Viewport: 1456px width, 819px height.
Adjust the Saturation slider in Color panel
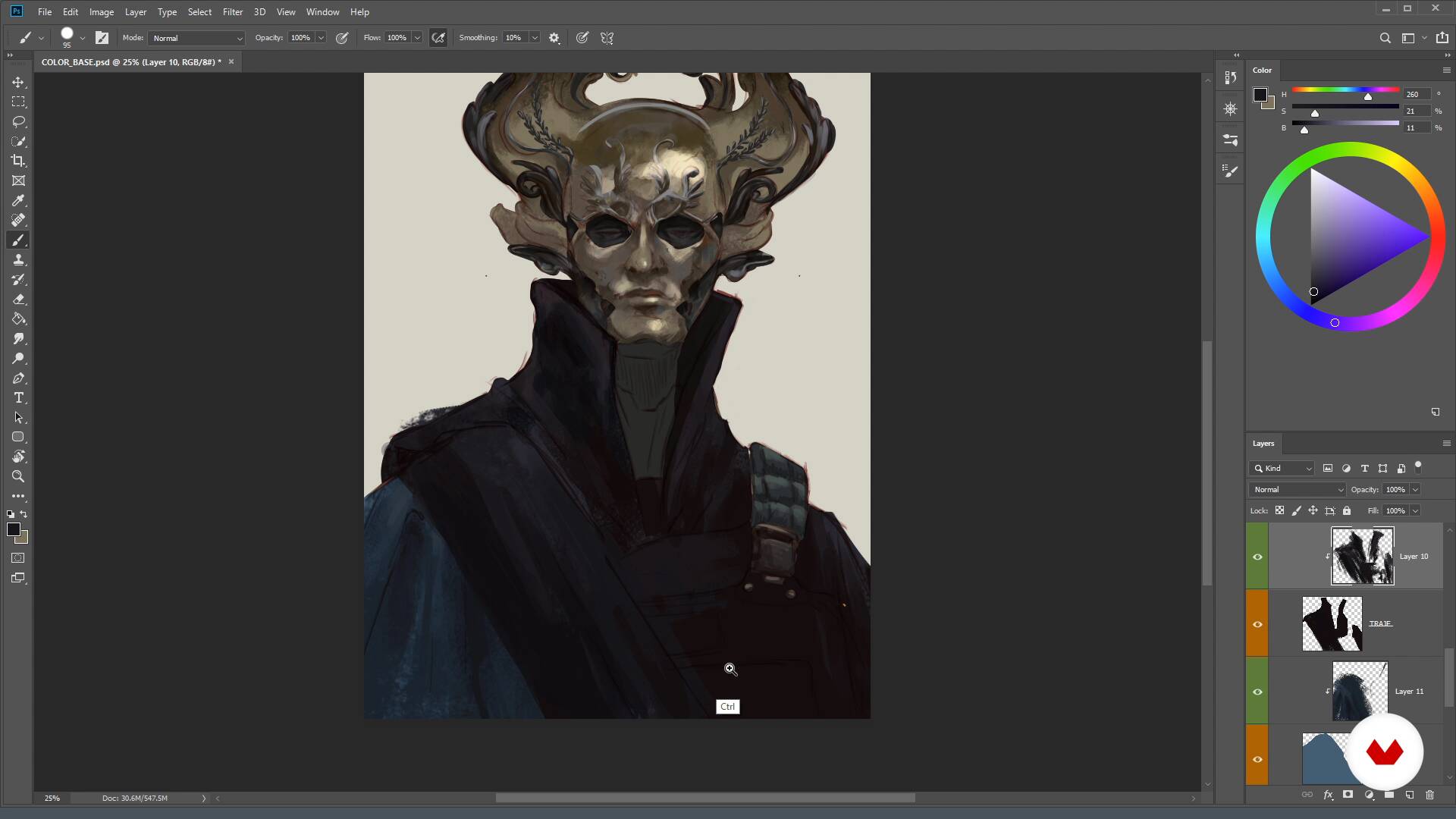click(1345, 111)
